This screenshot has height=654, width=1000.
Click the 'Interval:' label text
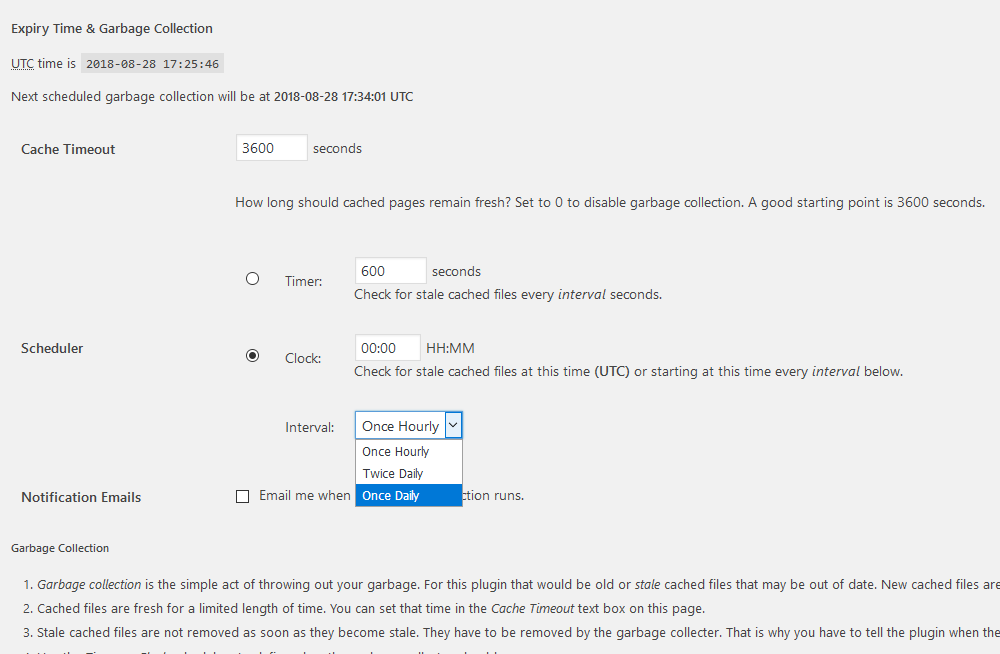click(309, 427)
